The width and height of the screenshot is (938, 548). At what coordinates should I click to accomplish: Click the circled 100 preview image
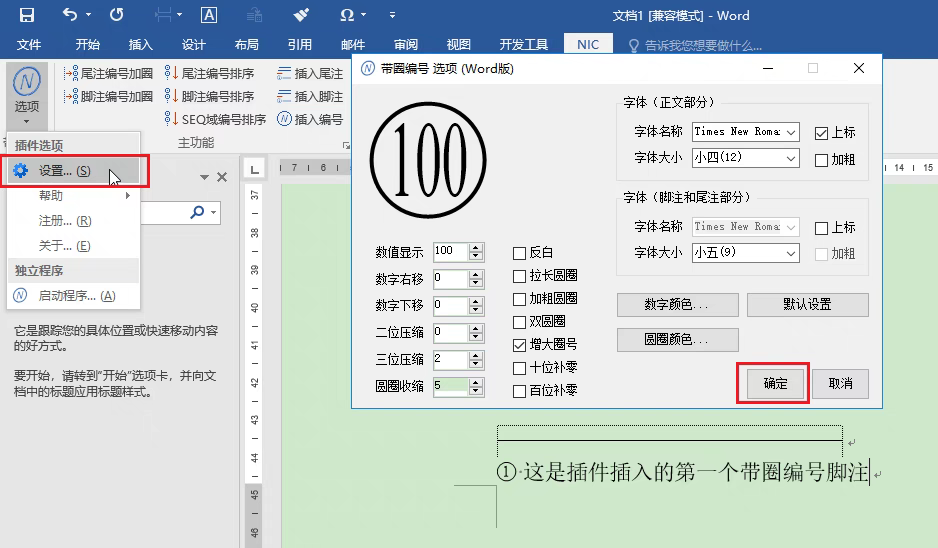(428, 160)
